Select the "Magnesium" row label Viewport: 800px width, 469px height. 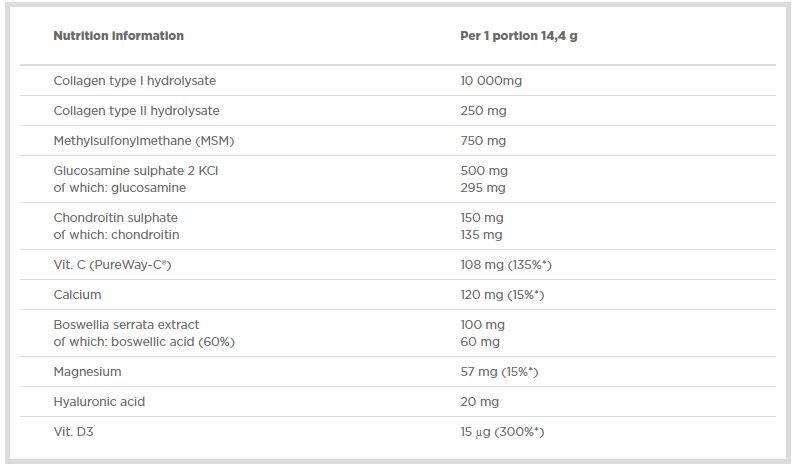(x=87, y=372)
